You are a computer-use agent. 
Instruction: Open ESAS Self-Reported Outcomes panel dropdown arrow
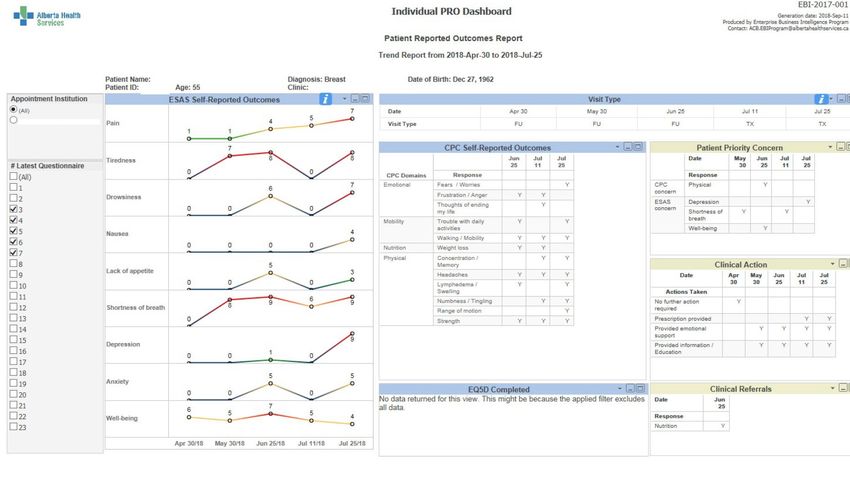tap(345, 99)
